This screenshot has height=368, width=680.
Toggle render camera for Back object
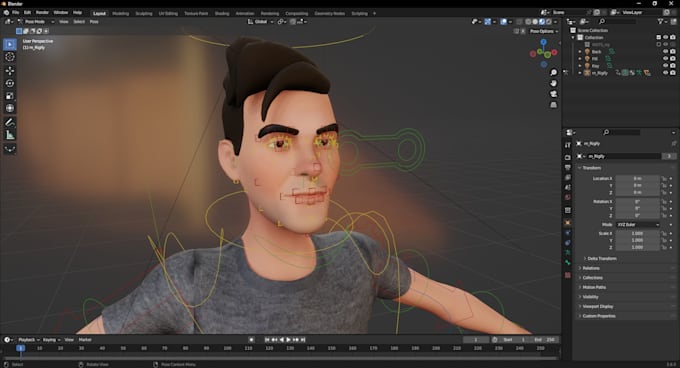pyautogui.click(x=673, y=52)
